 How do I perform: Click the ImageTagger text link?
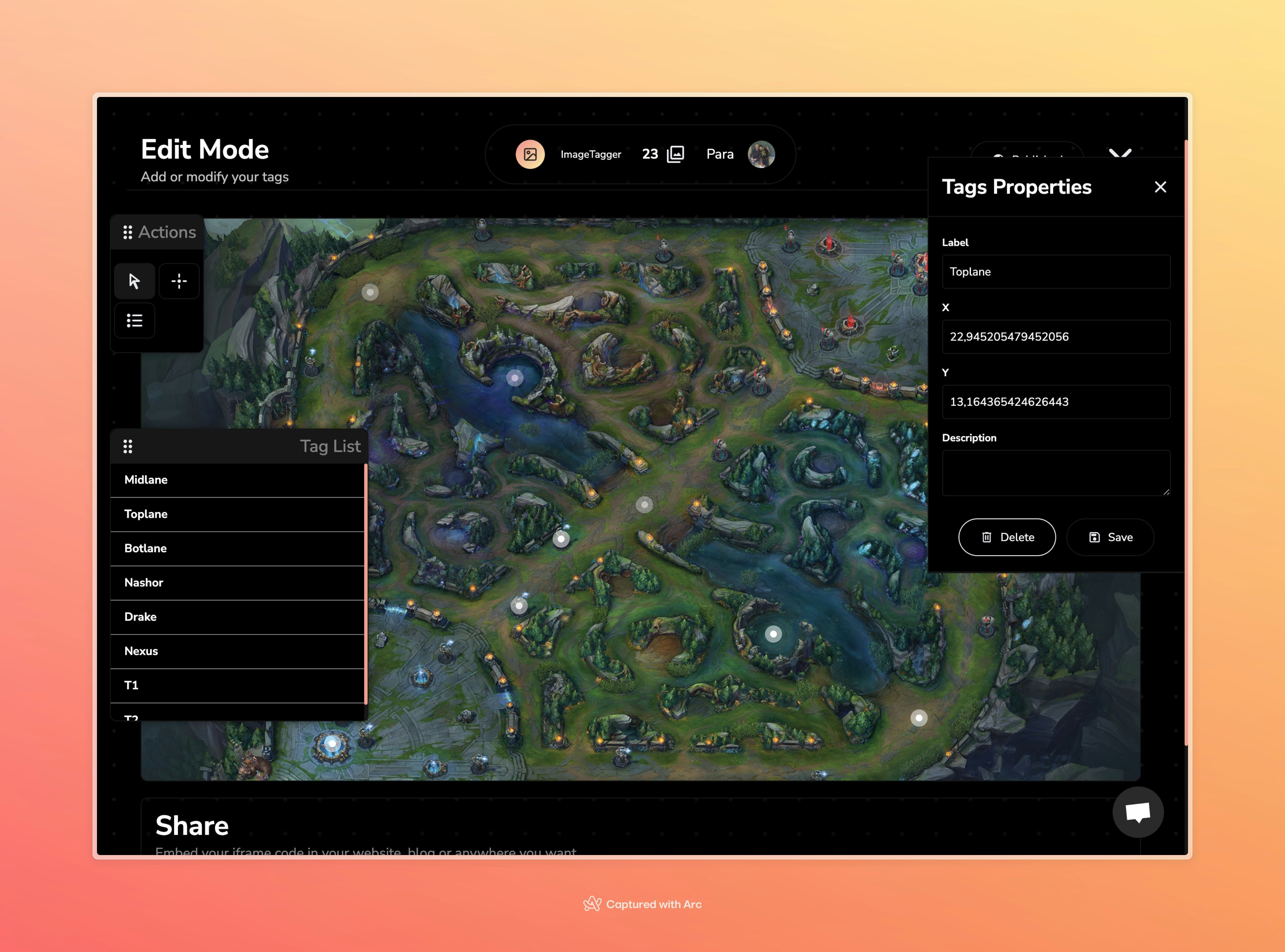point(591,155)
